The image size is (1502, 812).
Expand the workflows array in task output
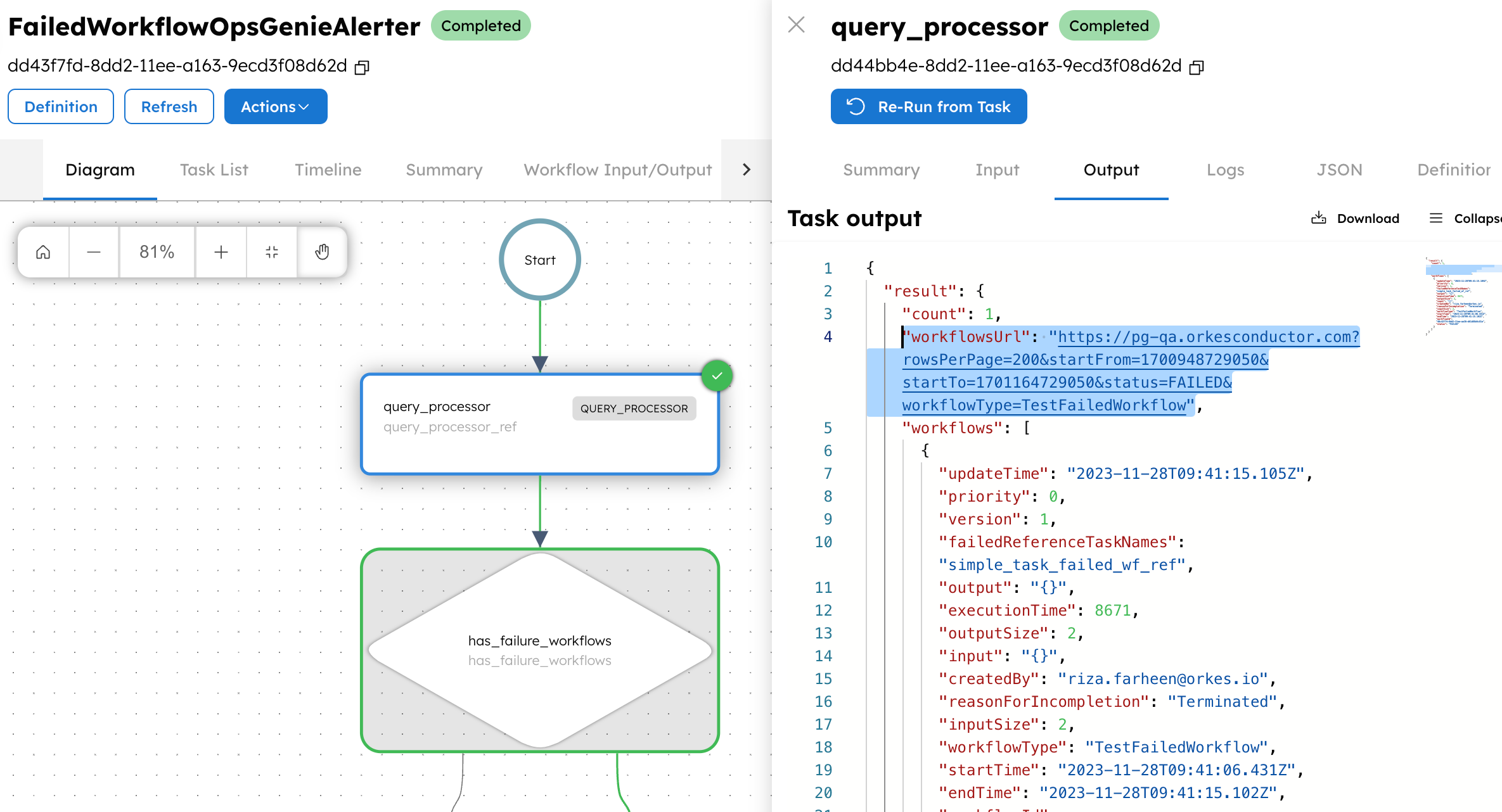(952, 428)
